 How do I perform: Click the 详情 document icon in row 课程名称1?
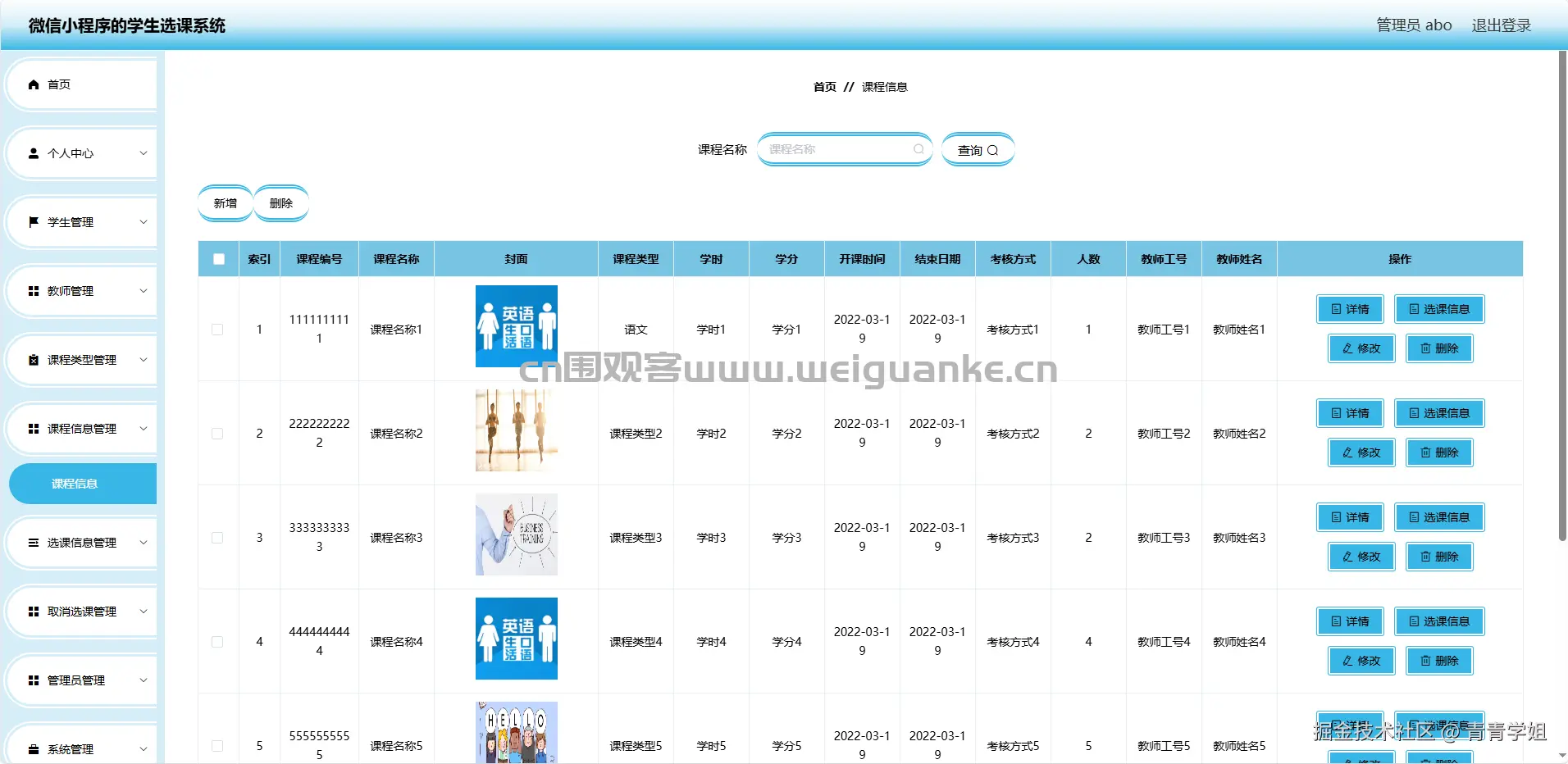point(1336,309)
